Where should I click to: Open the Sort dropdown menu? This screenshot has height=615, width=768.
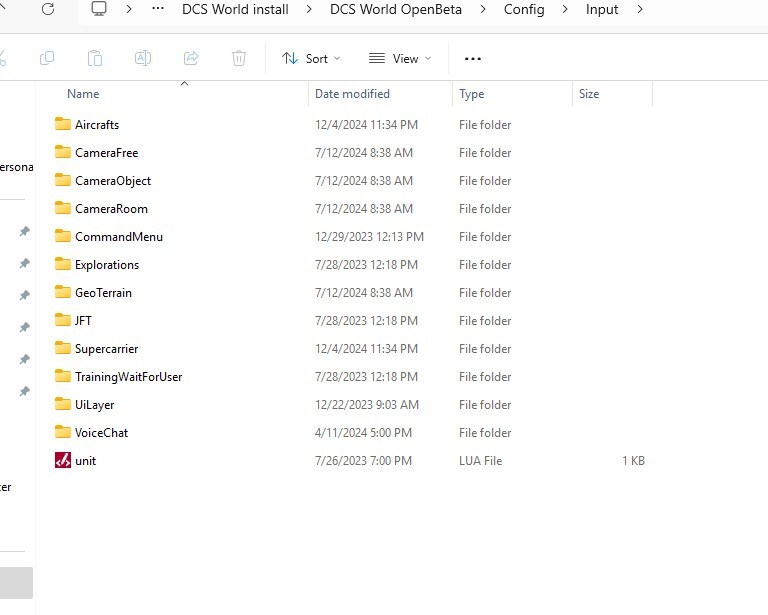point(311,59)
